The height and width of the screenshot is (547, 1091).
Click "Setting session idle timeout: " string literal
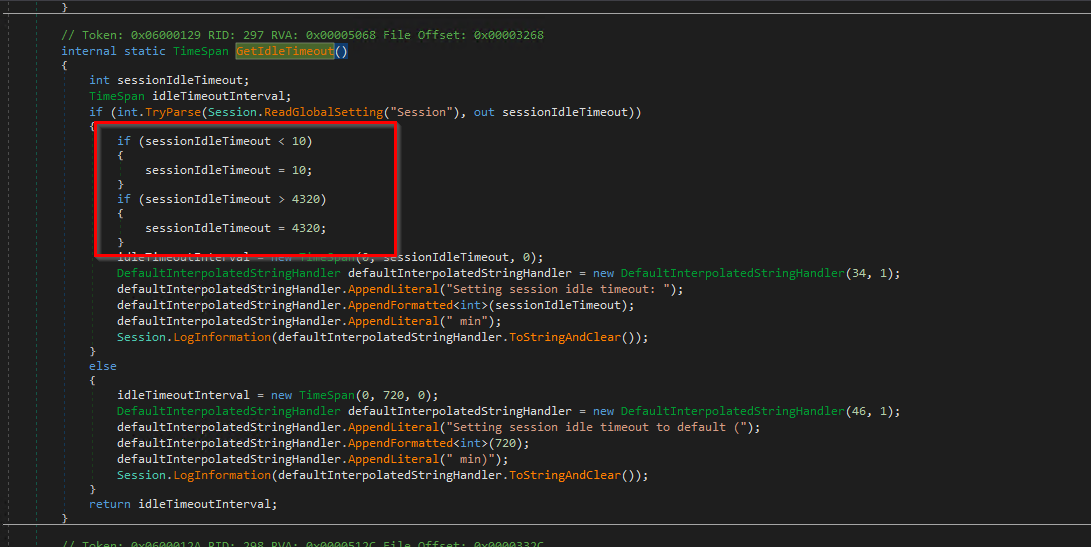[562, 289]
